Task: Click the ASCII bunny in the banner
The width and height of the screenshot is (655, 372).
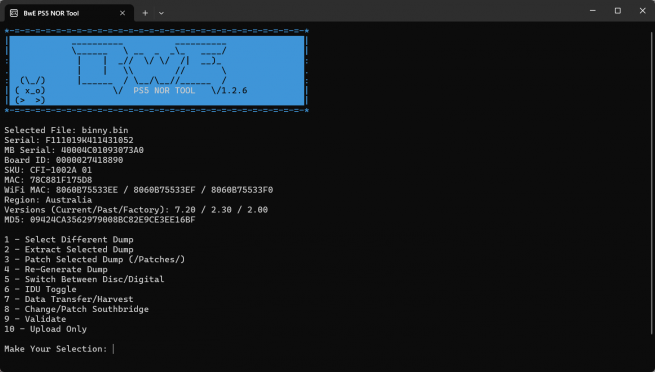Action: tap(30, 90)
